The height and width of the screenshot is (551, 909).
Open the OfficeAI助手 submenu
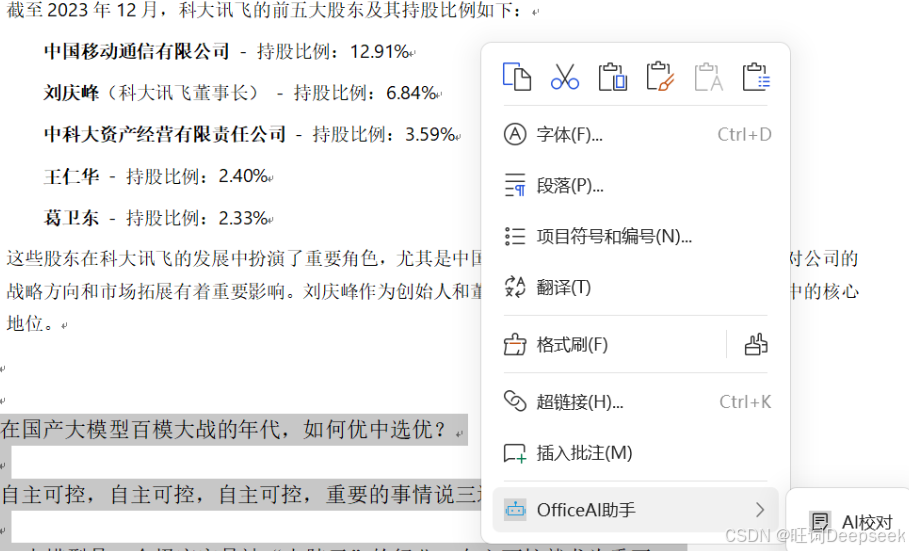(x=636, y=510)
